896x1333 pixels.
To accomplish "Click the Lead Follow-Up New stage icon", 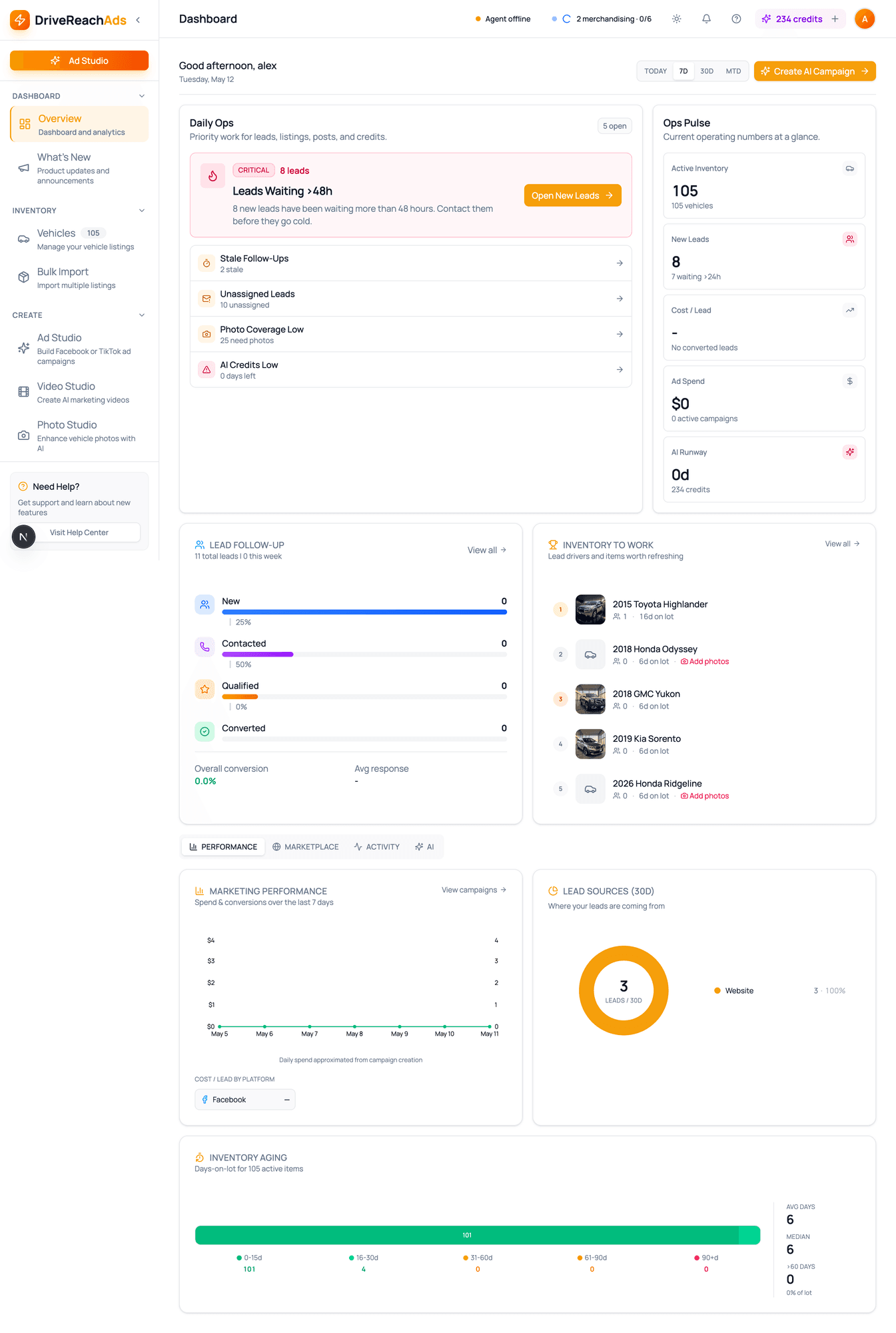I will [205, 605].
